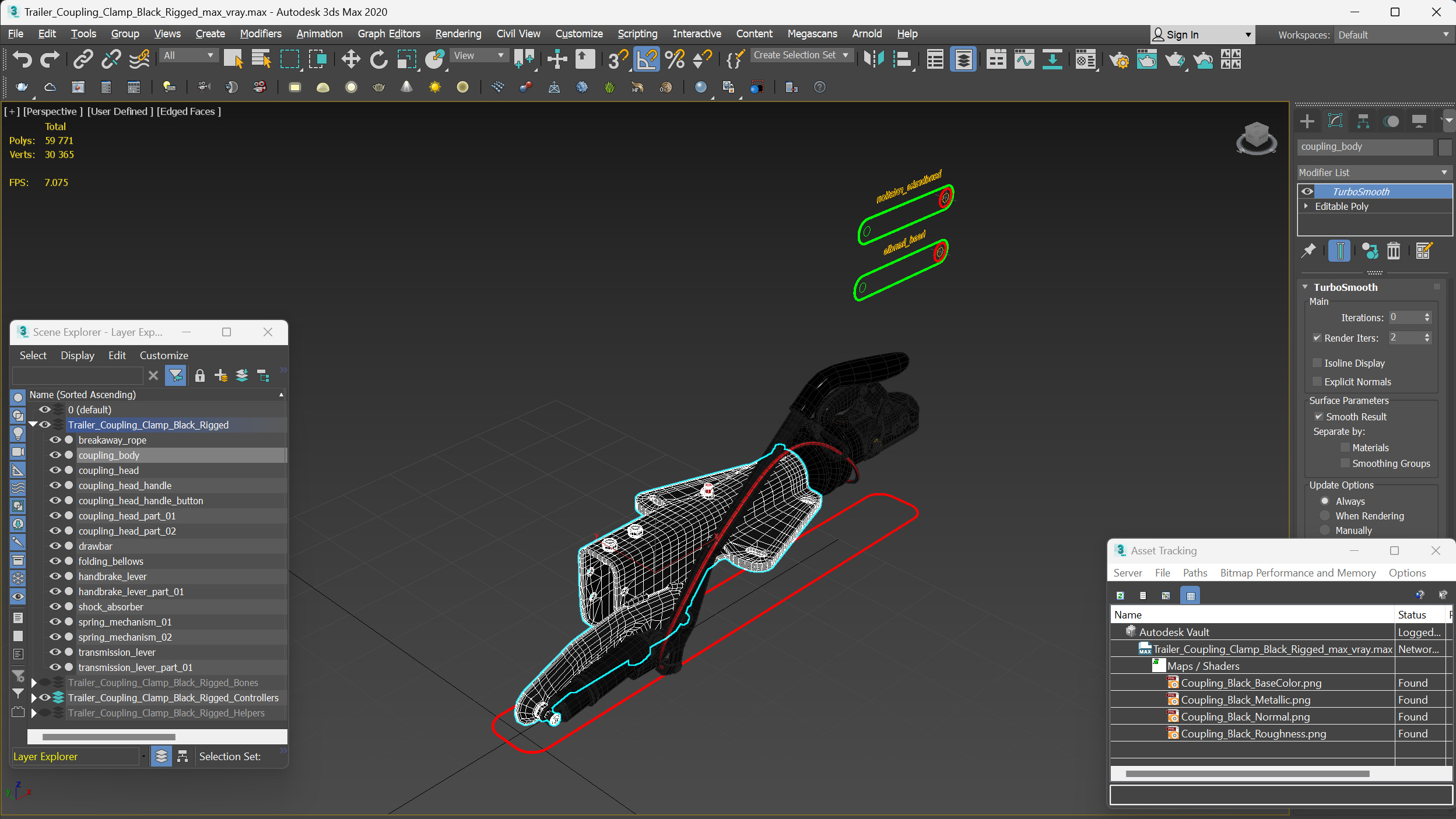Screen dimensions: 1456x819
Task: Open the Modifier List dropdown
Action: [x=1373, y=173]
